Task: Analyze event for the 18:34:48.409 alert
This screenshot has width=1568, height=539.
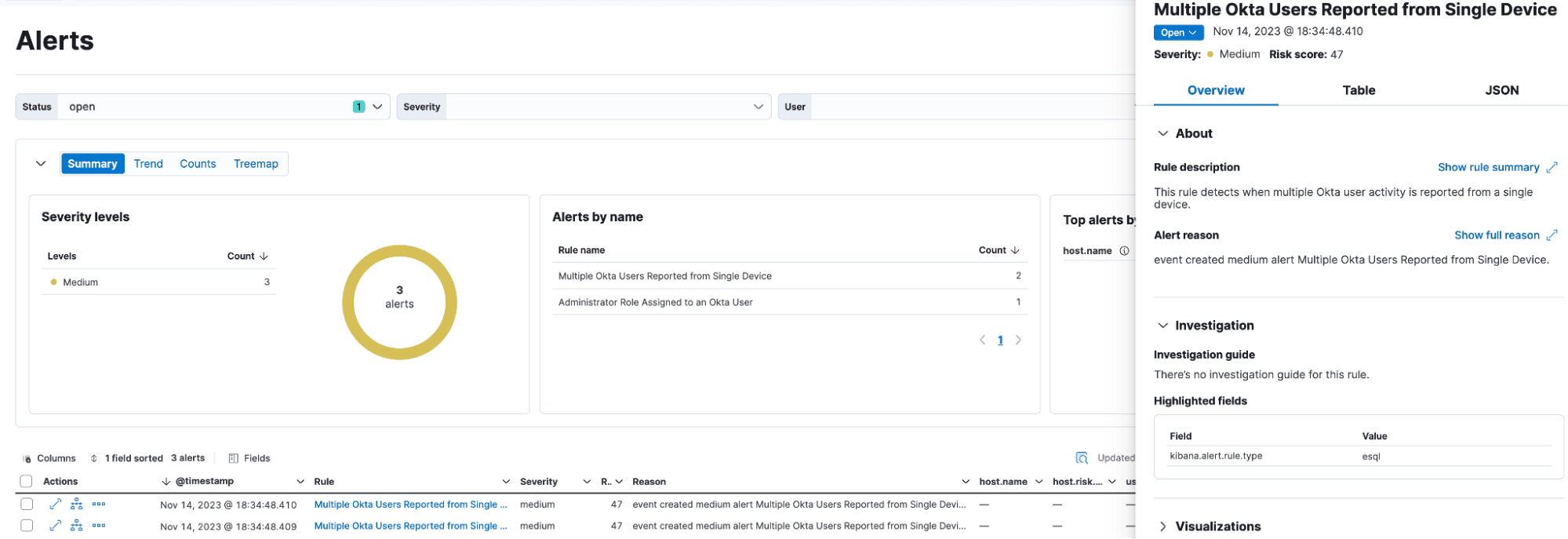Action: 76,526
